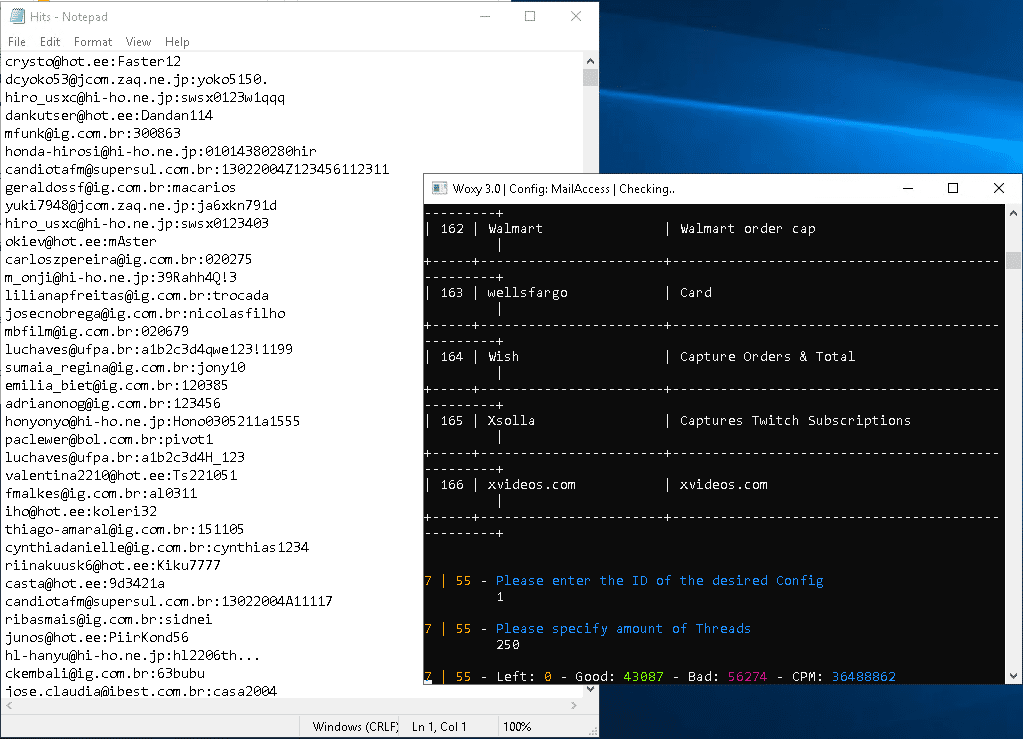Expand the View menu in Notepad
Screen dimensions: 1023x739
pos(138,42)
